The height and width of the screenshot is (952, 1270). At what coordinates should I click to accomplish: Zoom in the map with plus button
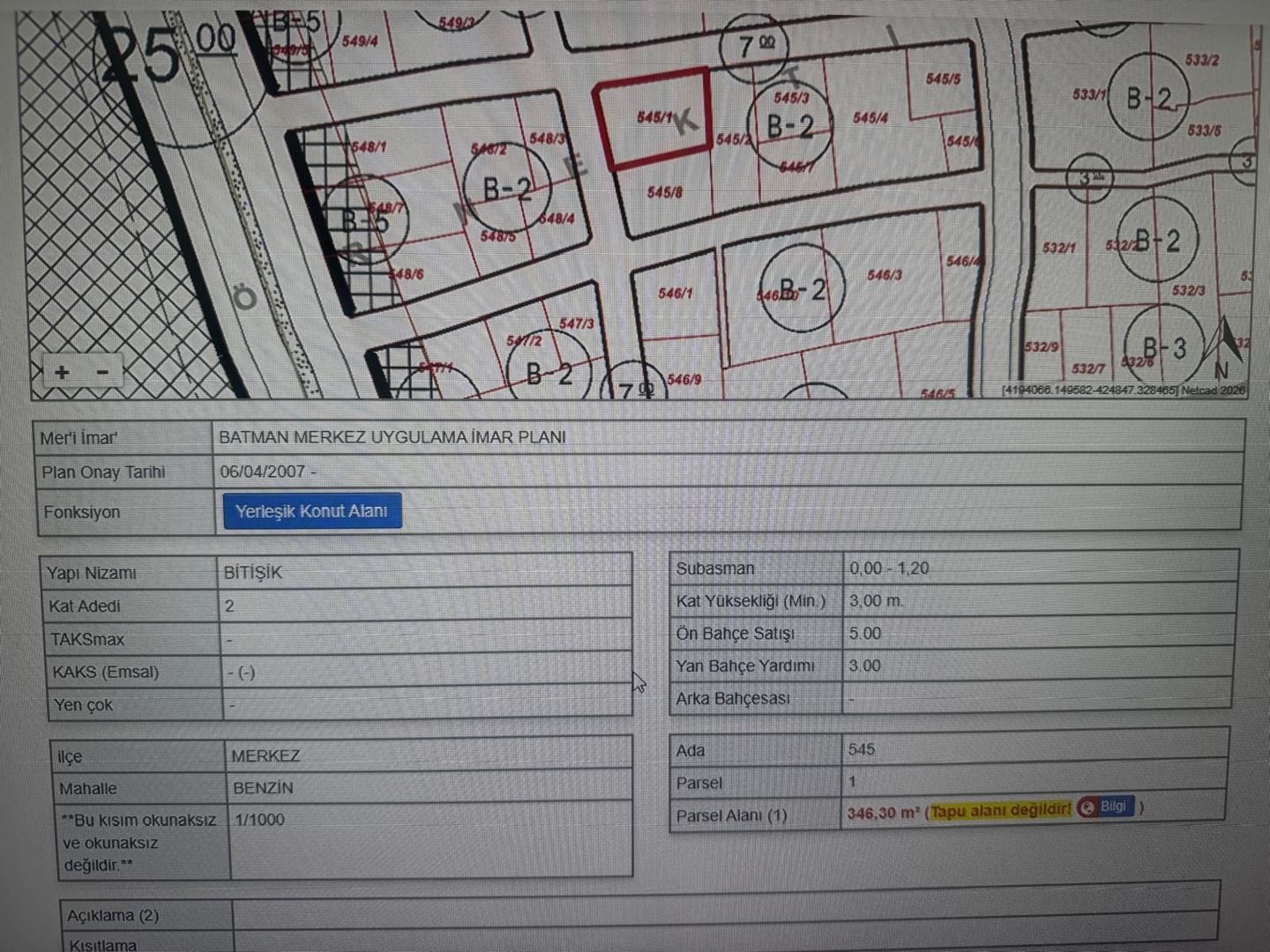point(62,372)
